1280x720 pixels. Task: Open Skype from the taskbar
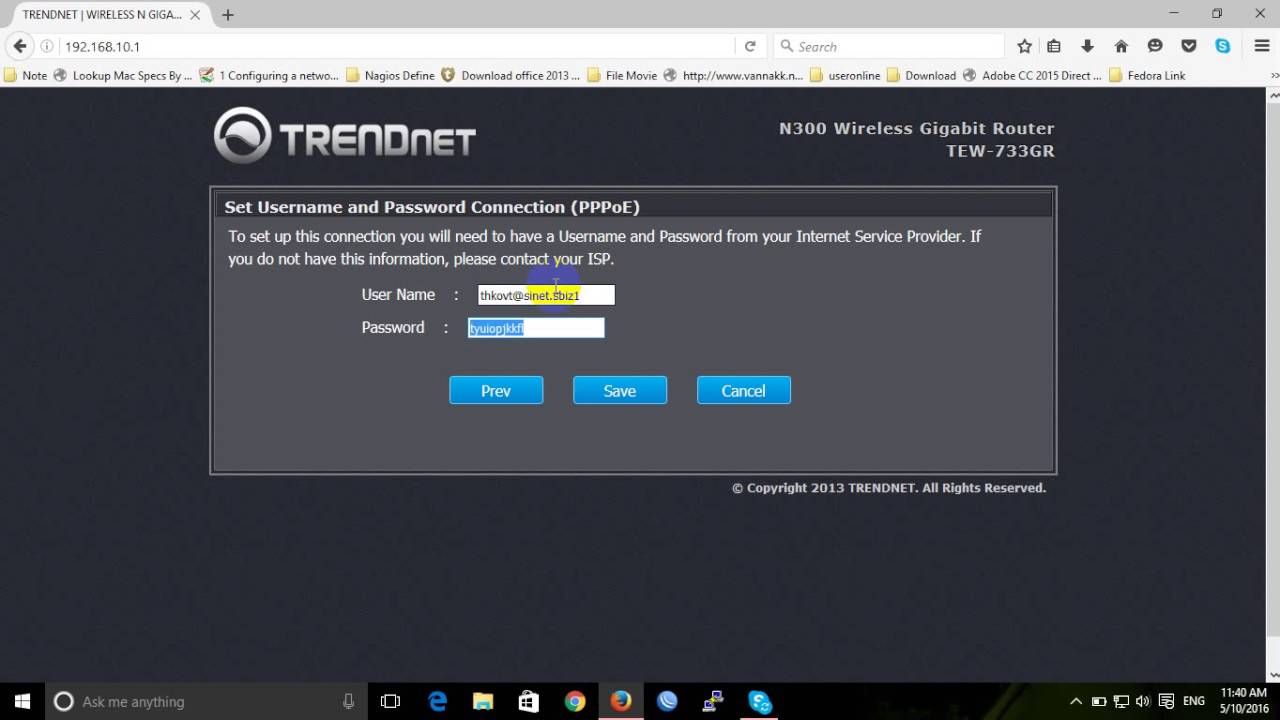point(759,701)
